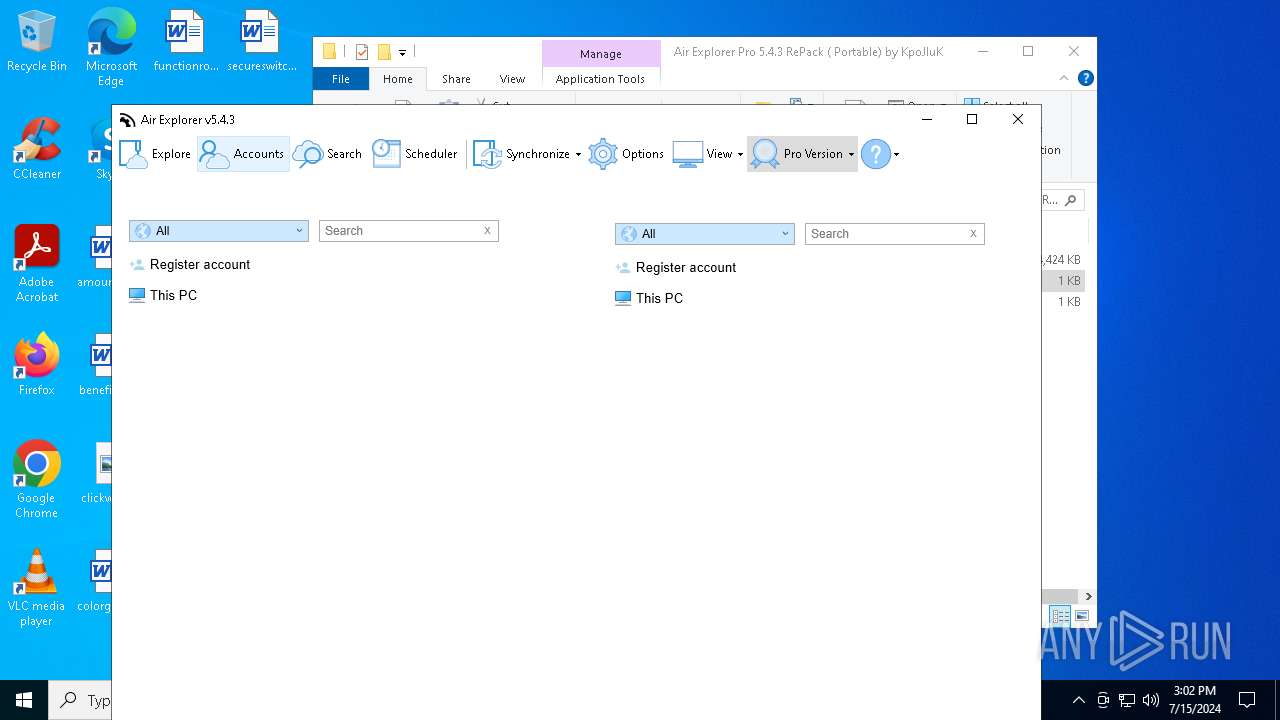Image resolution: width=1280 pixels, height=720 pixels.
Task: Expand the Help dropdown arrow
Action: pyautogui.click(x=896, y=155)
